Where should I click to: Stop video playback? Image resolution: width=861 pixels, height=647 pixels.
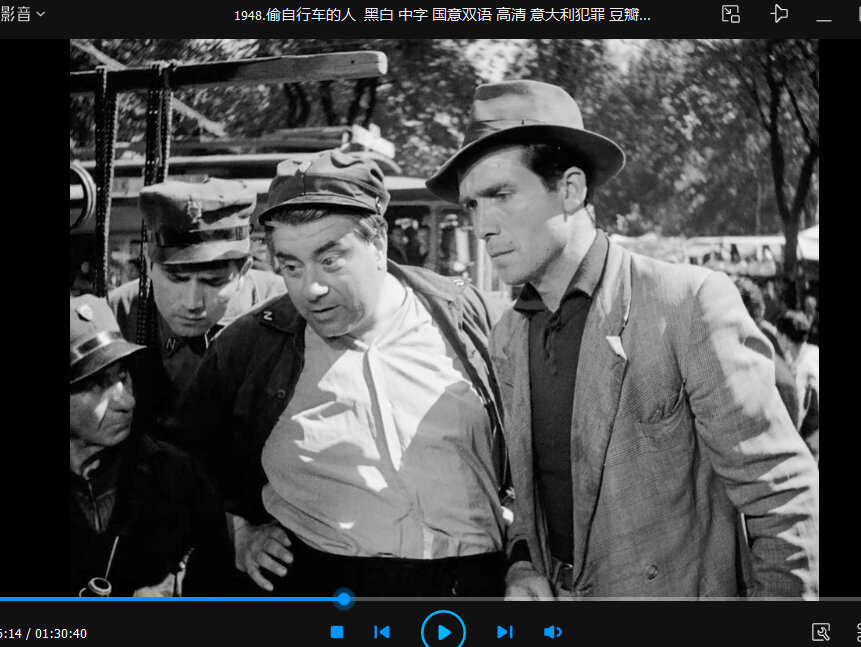coord(337,632)
